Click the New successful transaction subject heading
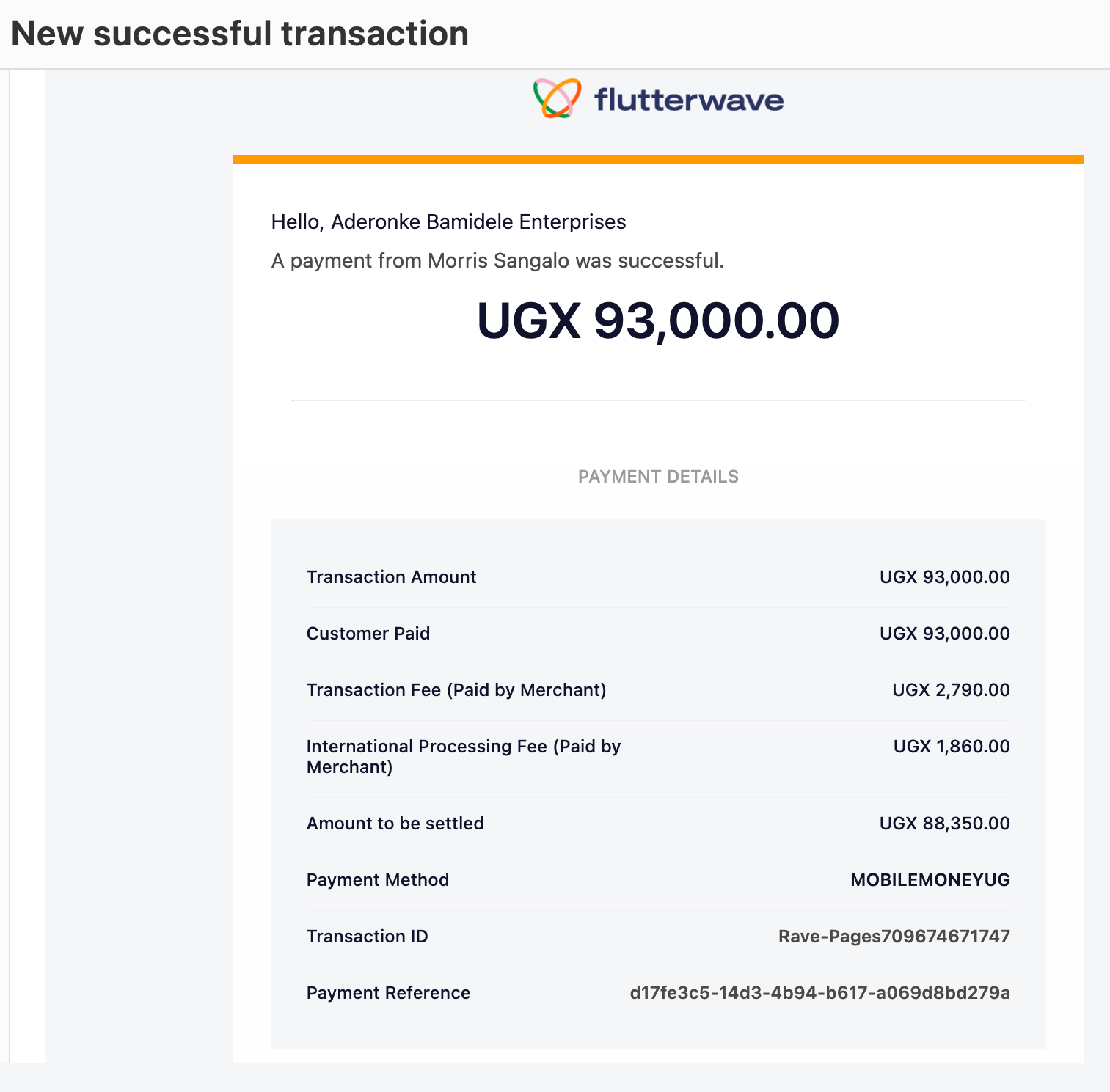Image resolution: width=1110 pixels, height=1092 pixels. tap(240, 34)
